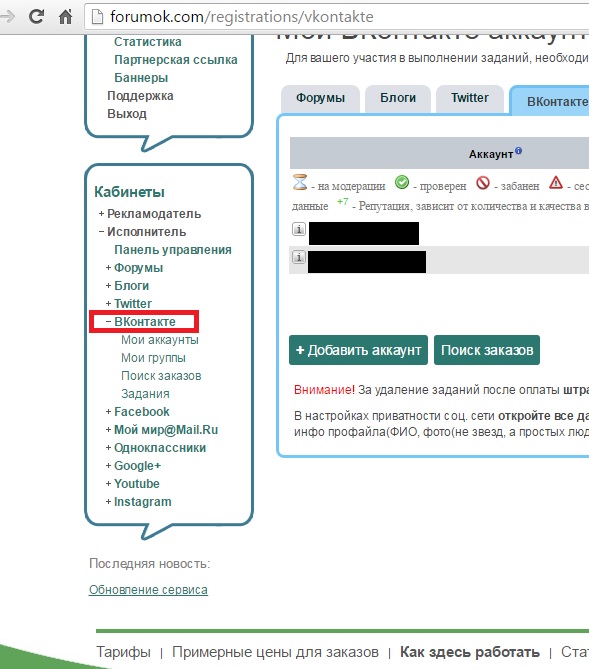Open the Обновление сервиса news link
This screenshot has height=669, width=589.
pos(148,590)
